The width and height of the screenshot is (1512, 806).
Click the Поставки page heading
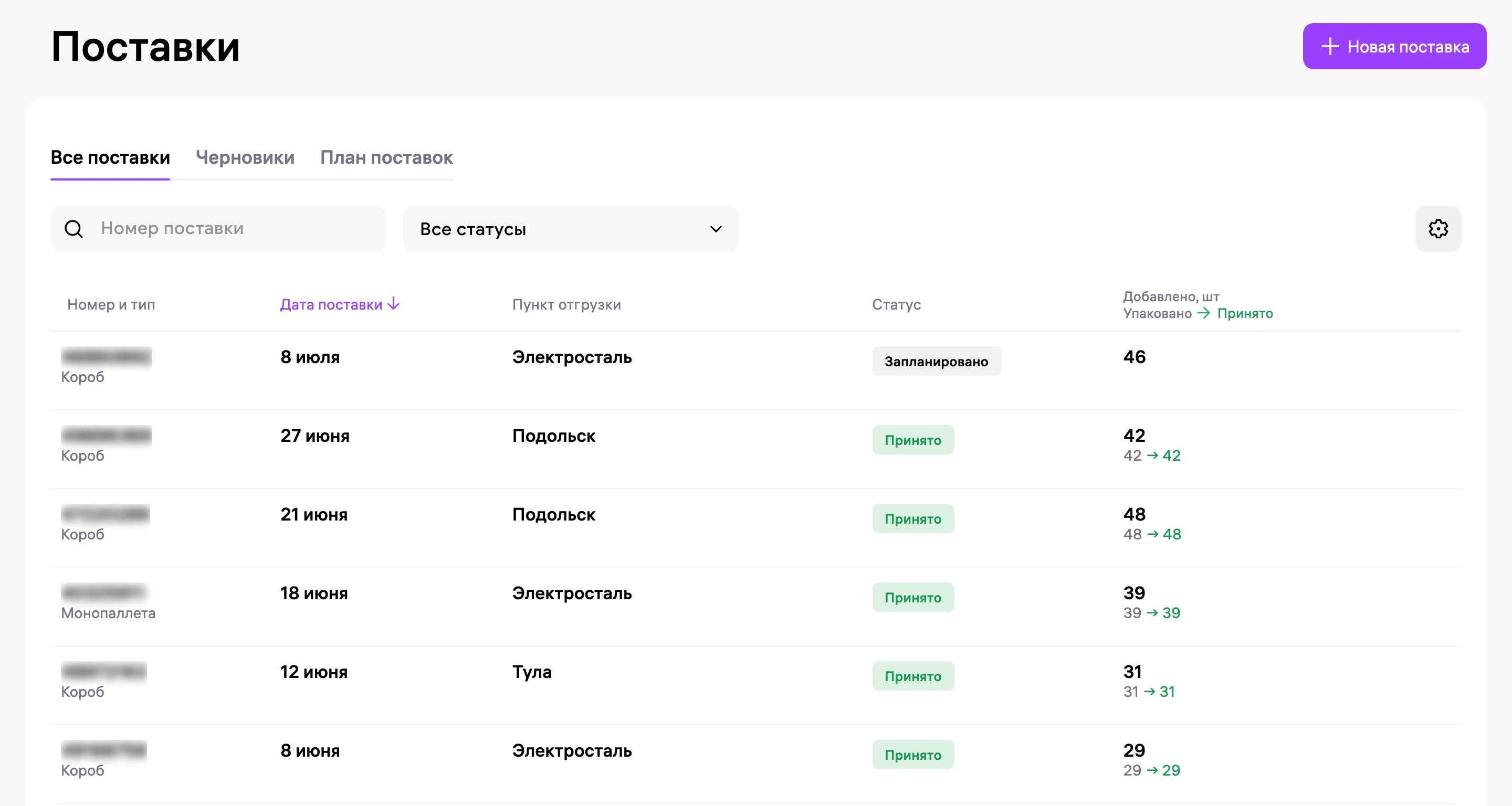click(x=145, y=46)
